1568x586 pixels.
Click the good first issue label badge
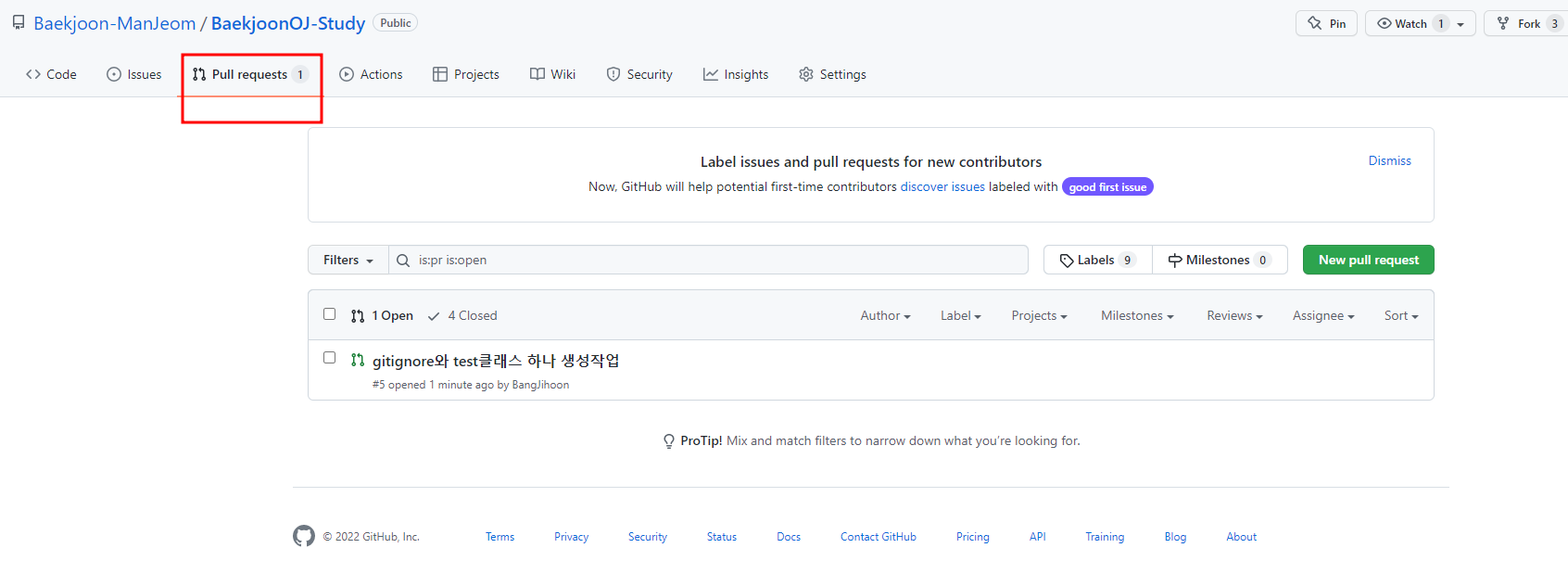(x=1107, y=186)
